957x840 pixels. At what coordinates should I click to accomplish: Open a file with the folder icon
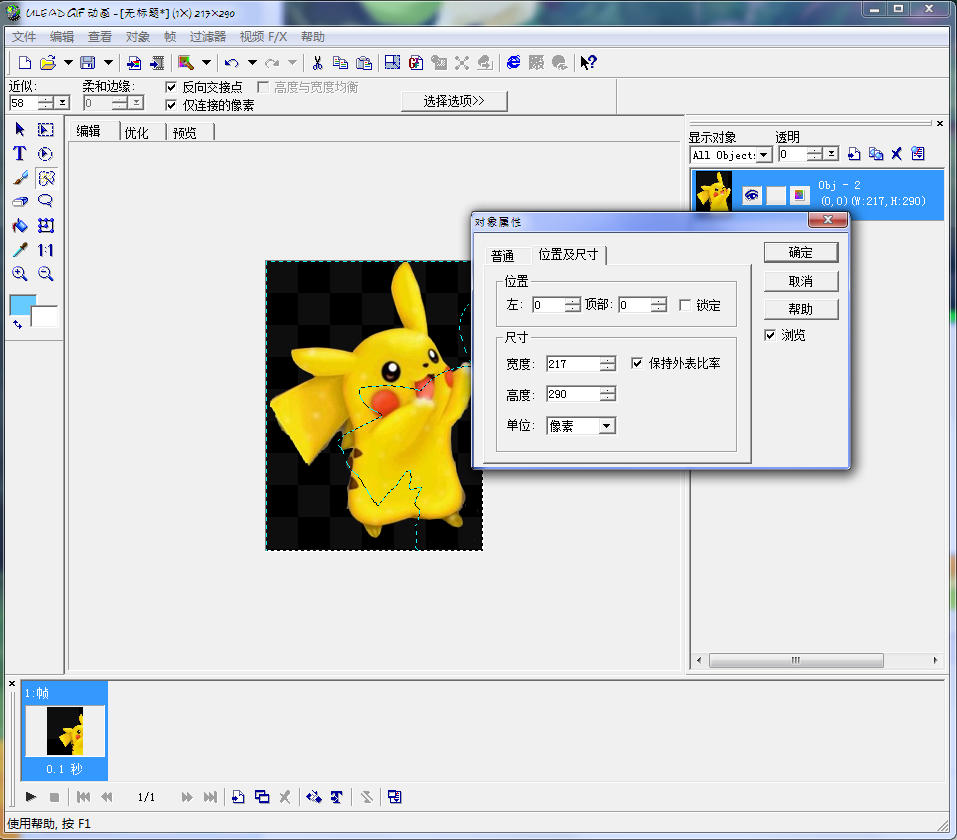pos(48,62)
